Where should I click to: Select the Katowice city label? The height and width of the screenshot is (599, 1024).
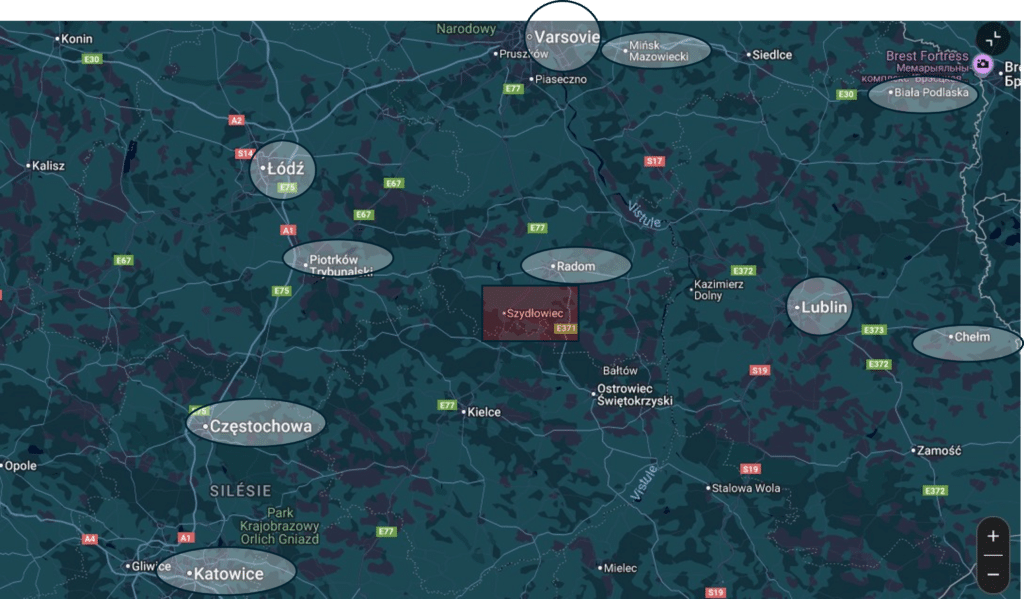(x=227, y=573)
